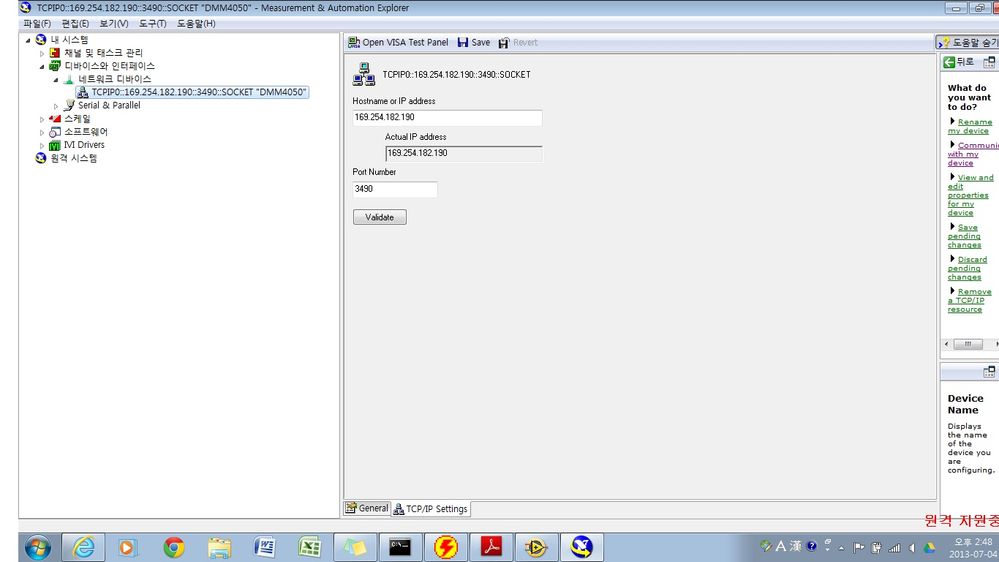Expand the 소프트웨어 tree node
This screenshot has height=562, width=999.
42,133
